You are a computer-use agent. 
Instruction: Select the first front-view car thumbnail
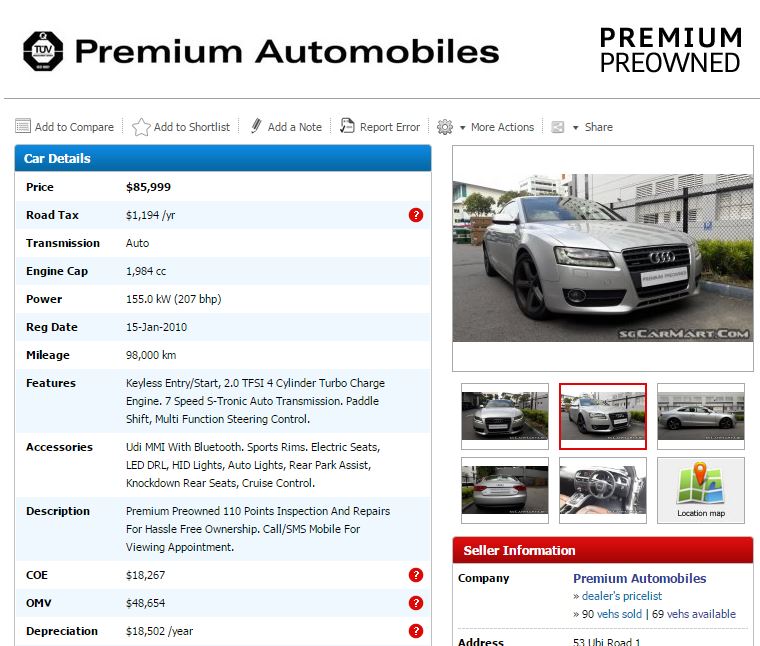click(x=505, y=416)
